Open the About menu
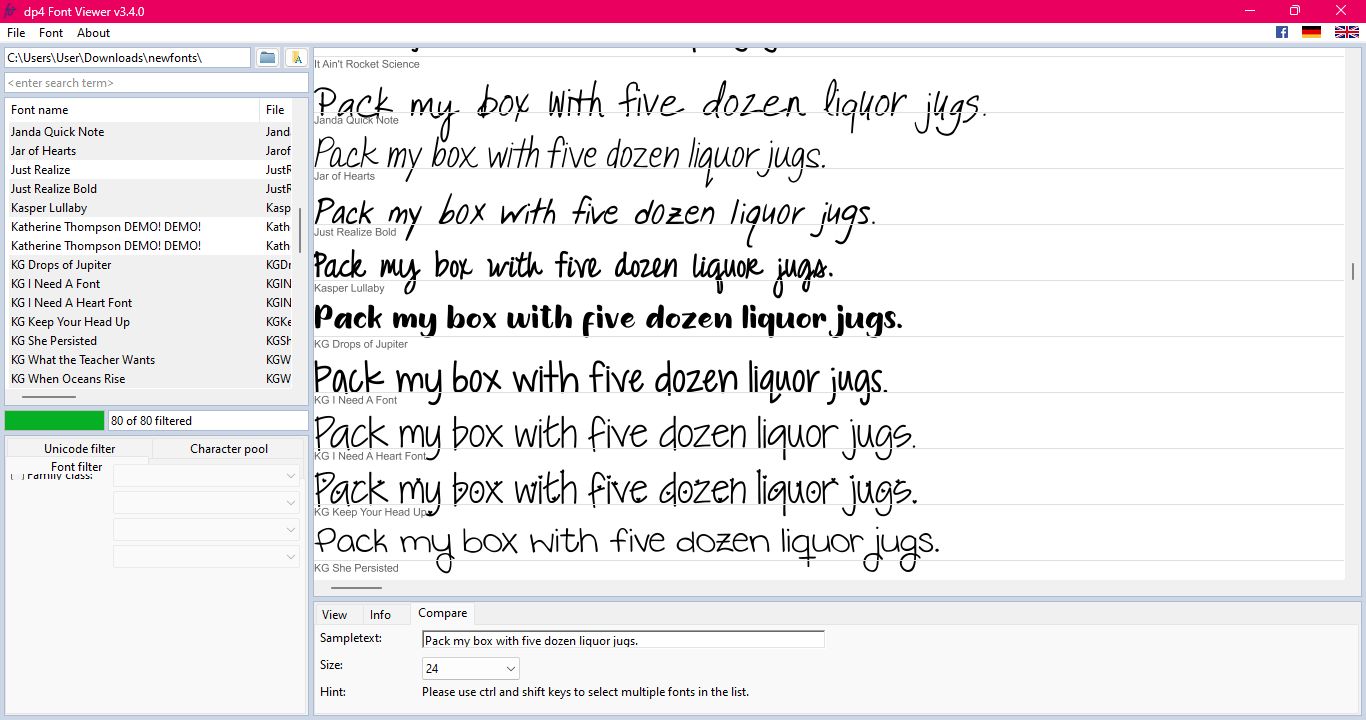1366x720 pixels. click(92, 33)
